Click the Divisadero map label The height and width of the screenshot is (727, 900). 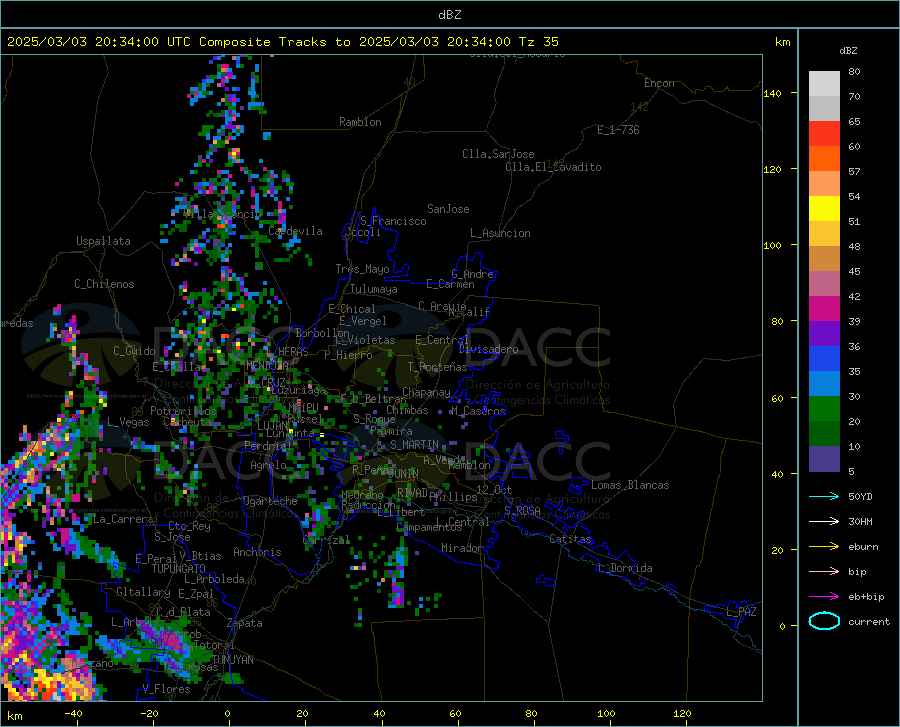pos(488,349)
